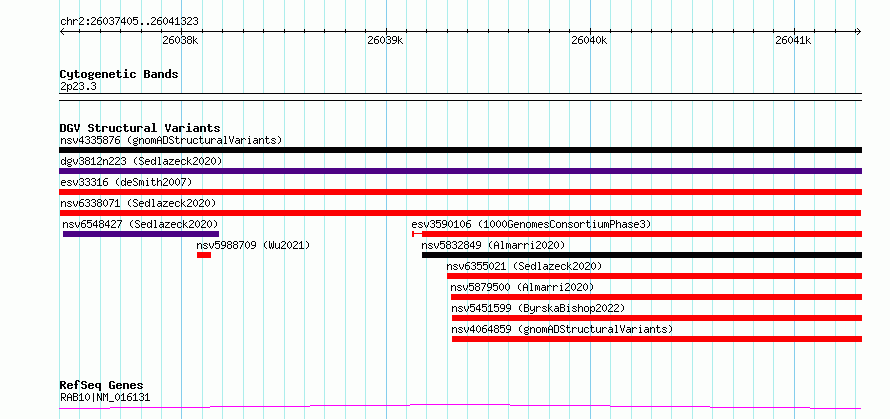Click the red esv33316 variant bar
This screenshot has height=419, width=890.
[460, 192]
